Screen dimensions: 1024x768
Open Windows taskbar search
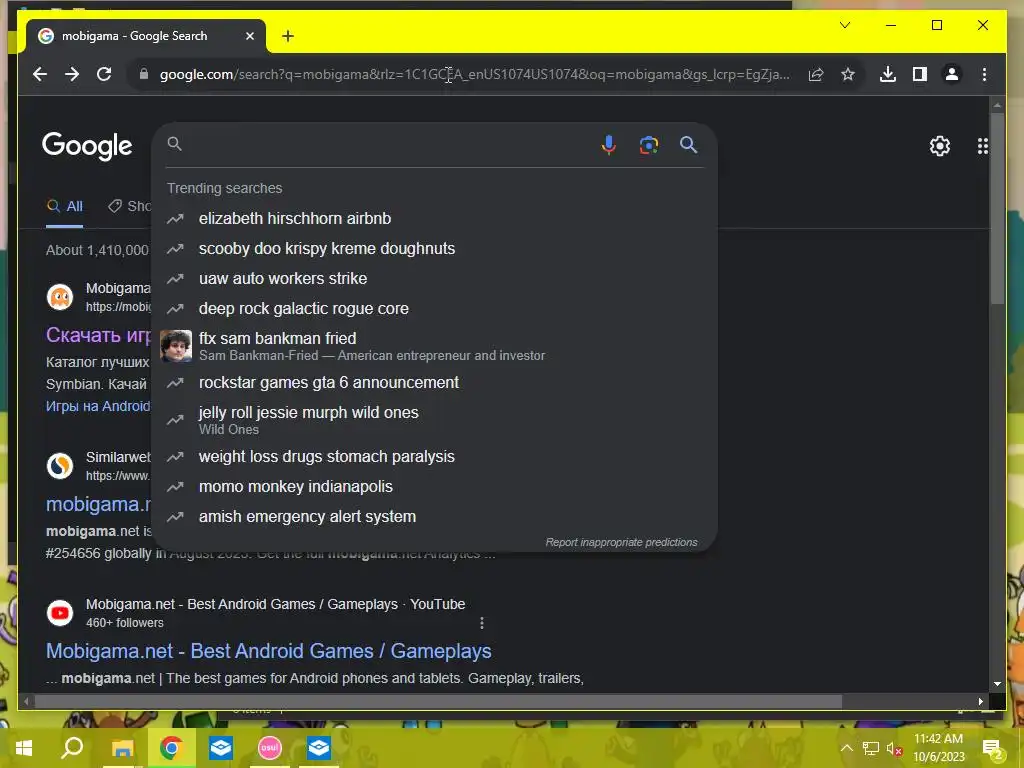click(72, 747)
